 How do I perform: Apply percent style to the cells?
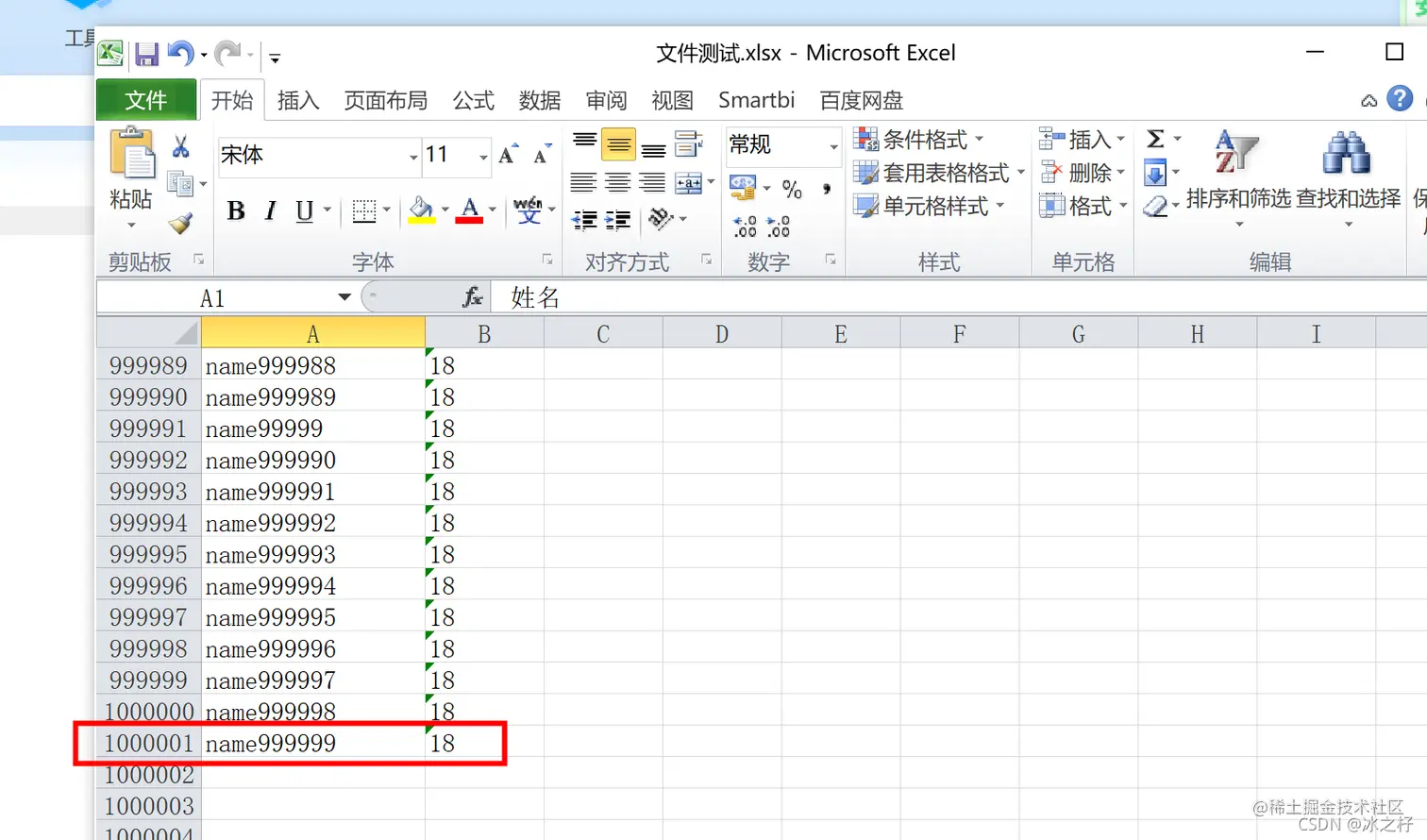pos(792,189)
